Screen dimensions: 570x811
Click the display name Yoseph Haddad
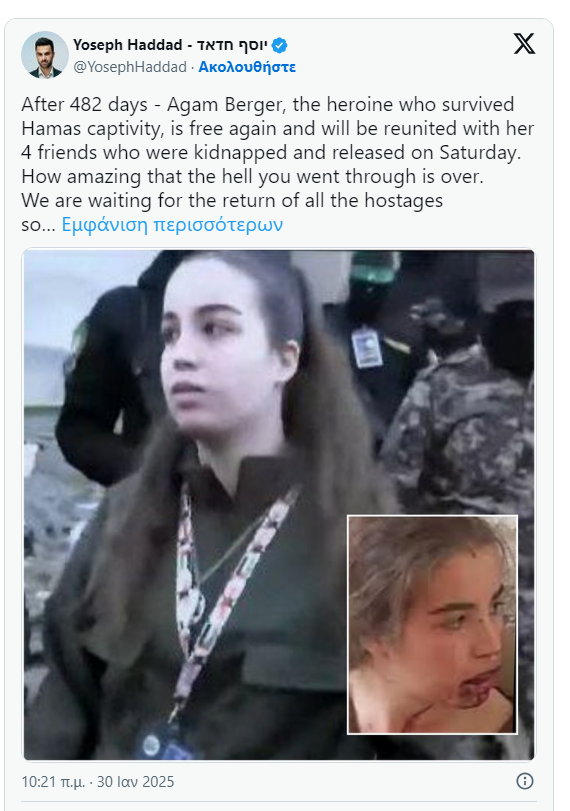pyautogui.click(x=127, y=45)
